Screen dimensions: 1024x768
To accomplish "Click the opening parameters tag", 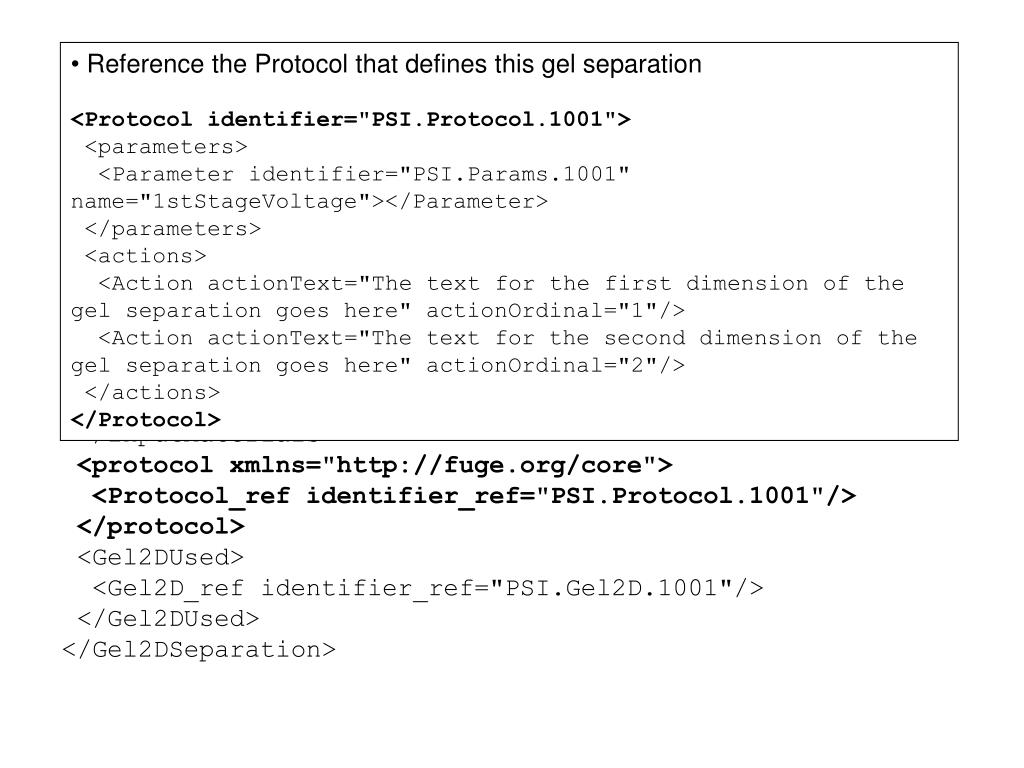I will tap(167, 147).
